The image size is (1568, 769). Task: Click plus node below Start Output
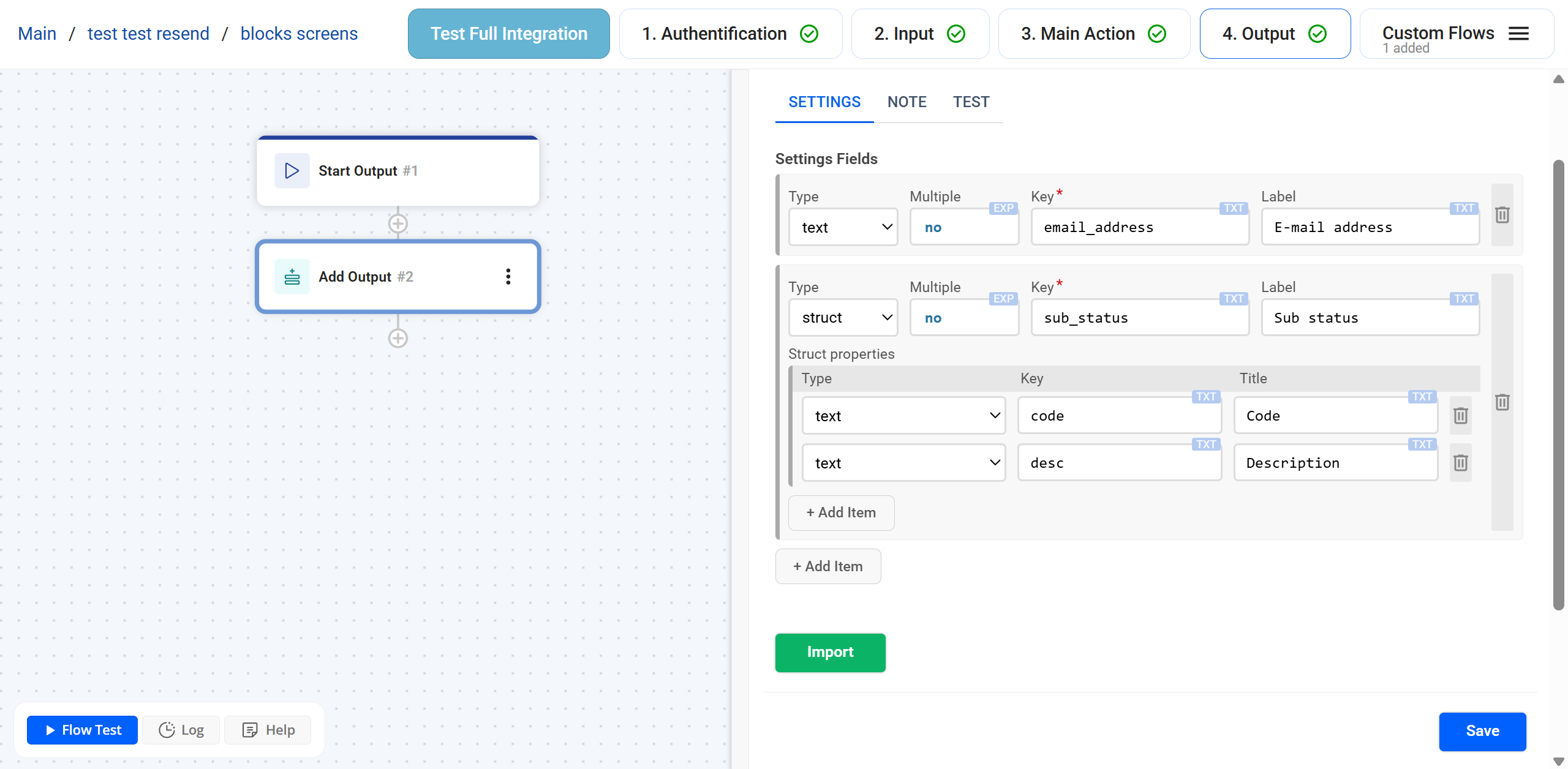(x=398, y=223)
